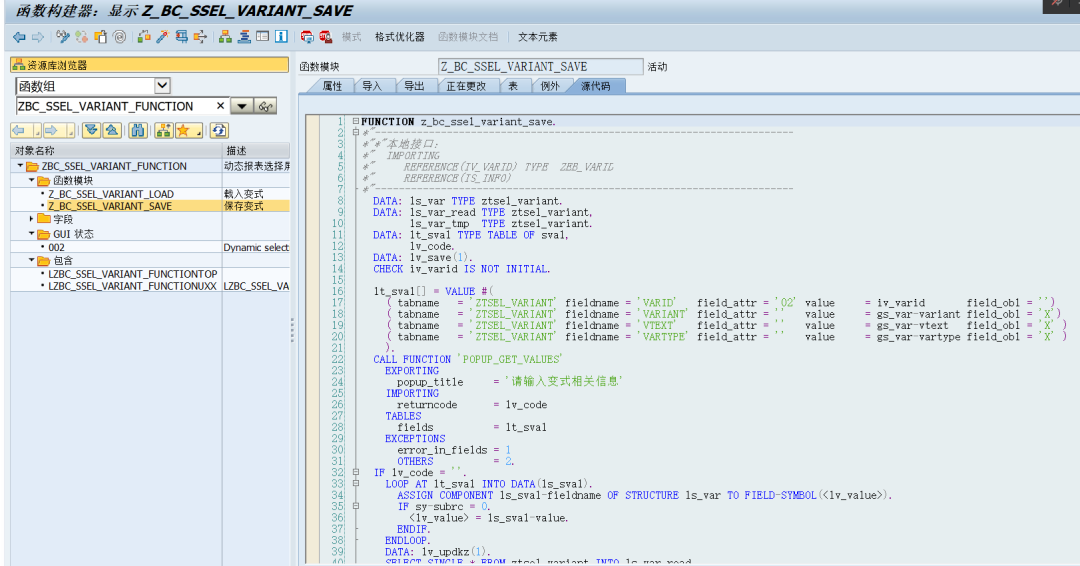Click the Navigation Window icon
Viewport: 1080px width, 566px height.
244,37
